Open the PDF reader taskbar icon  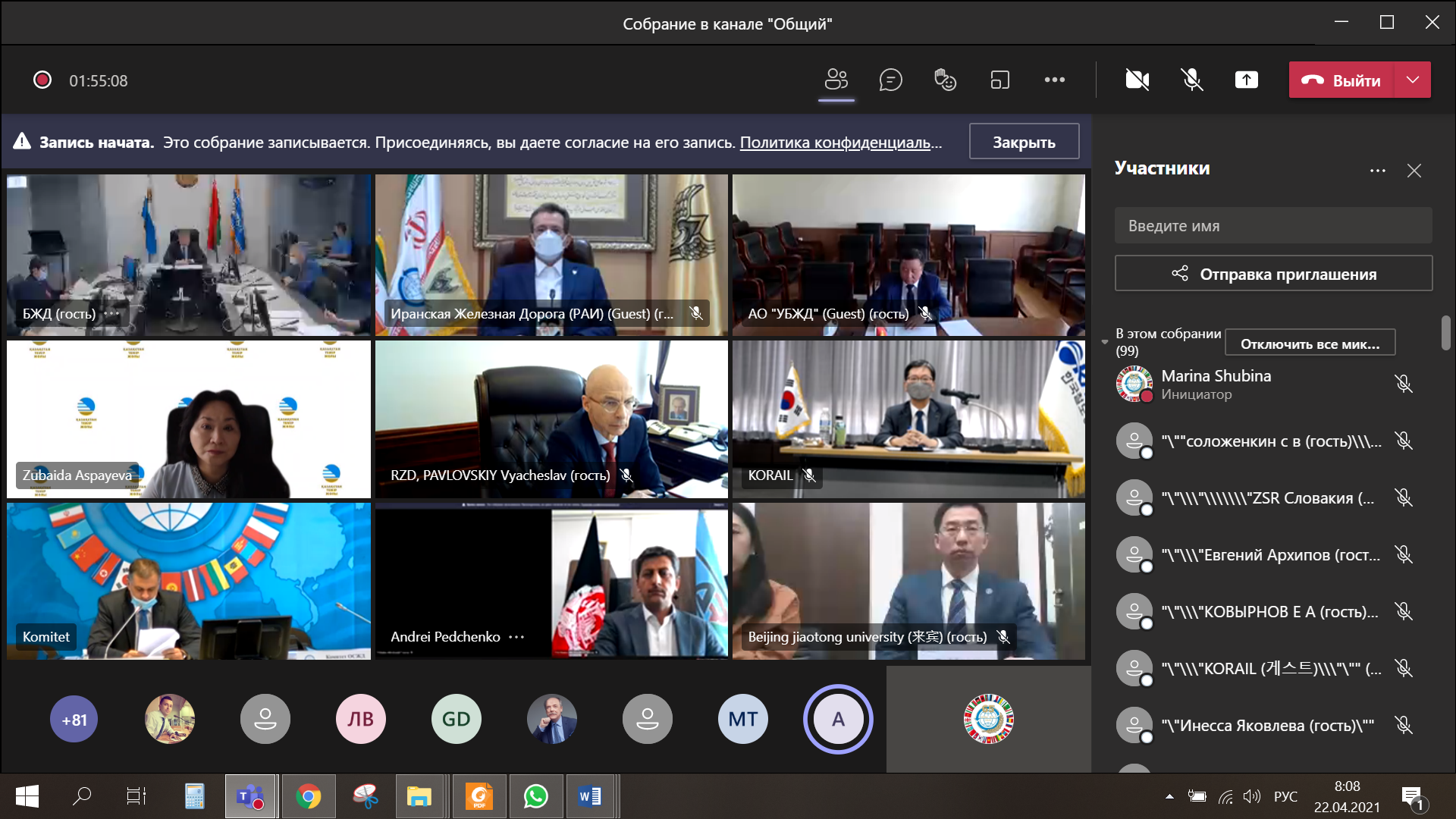tap(479, 796)
